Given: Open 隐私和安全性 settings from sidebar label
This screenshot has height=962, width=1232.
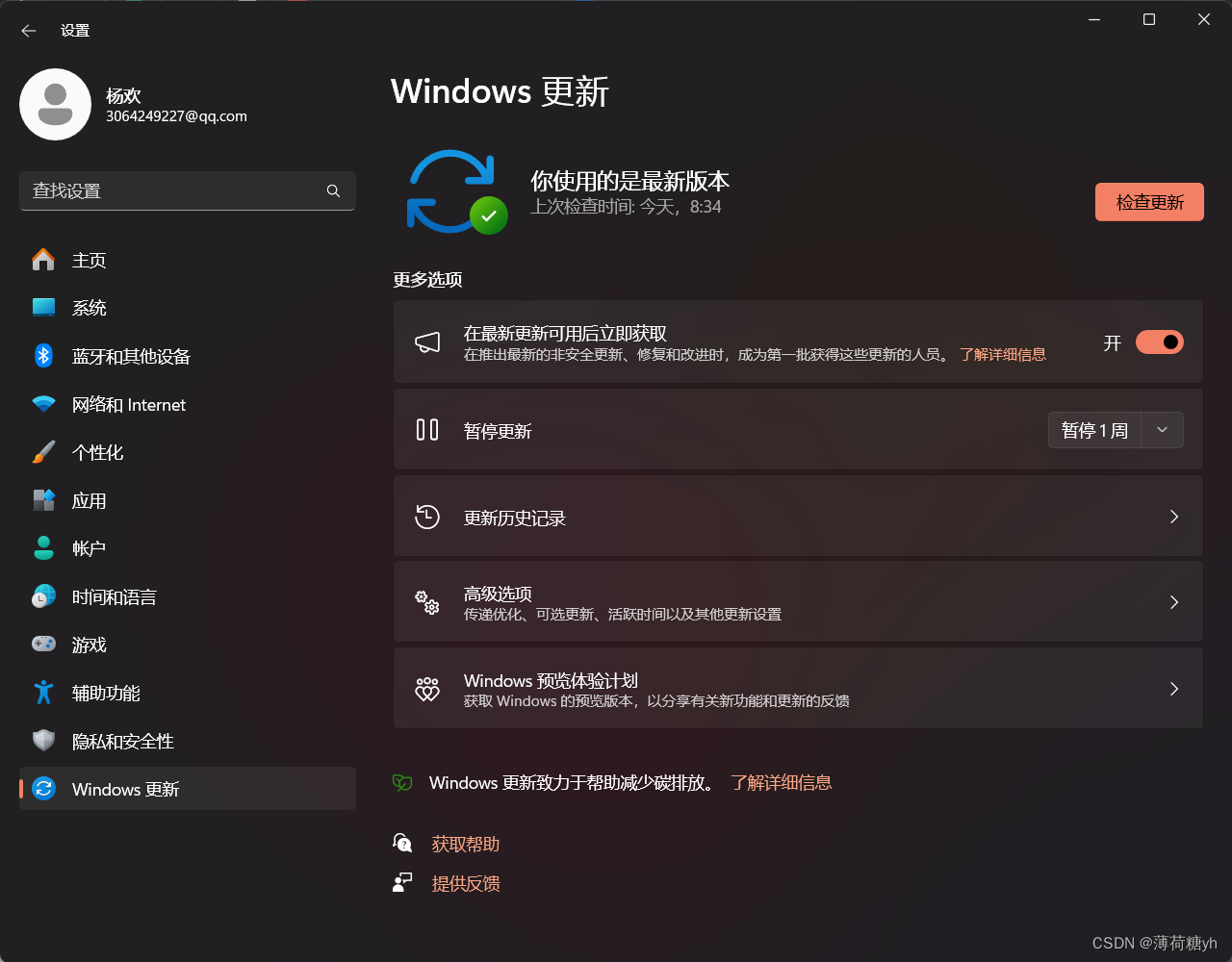Looking at the screenshot, I should click(x=123, y=741).
